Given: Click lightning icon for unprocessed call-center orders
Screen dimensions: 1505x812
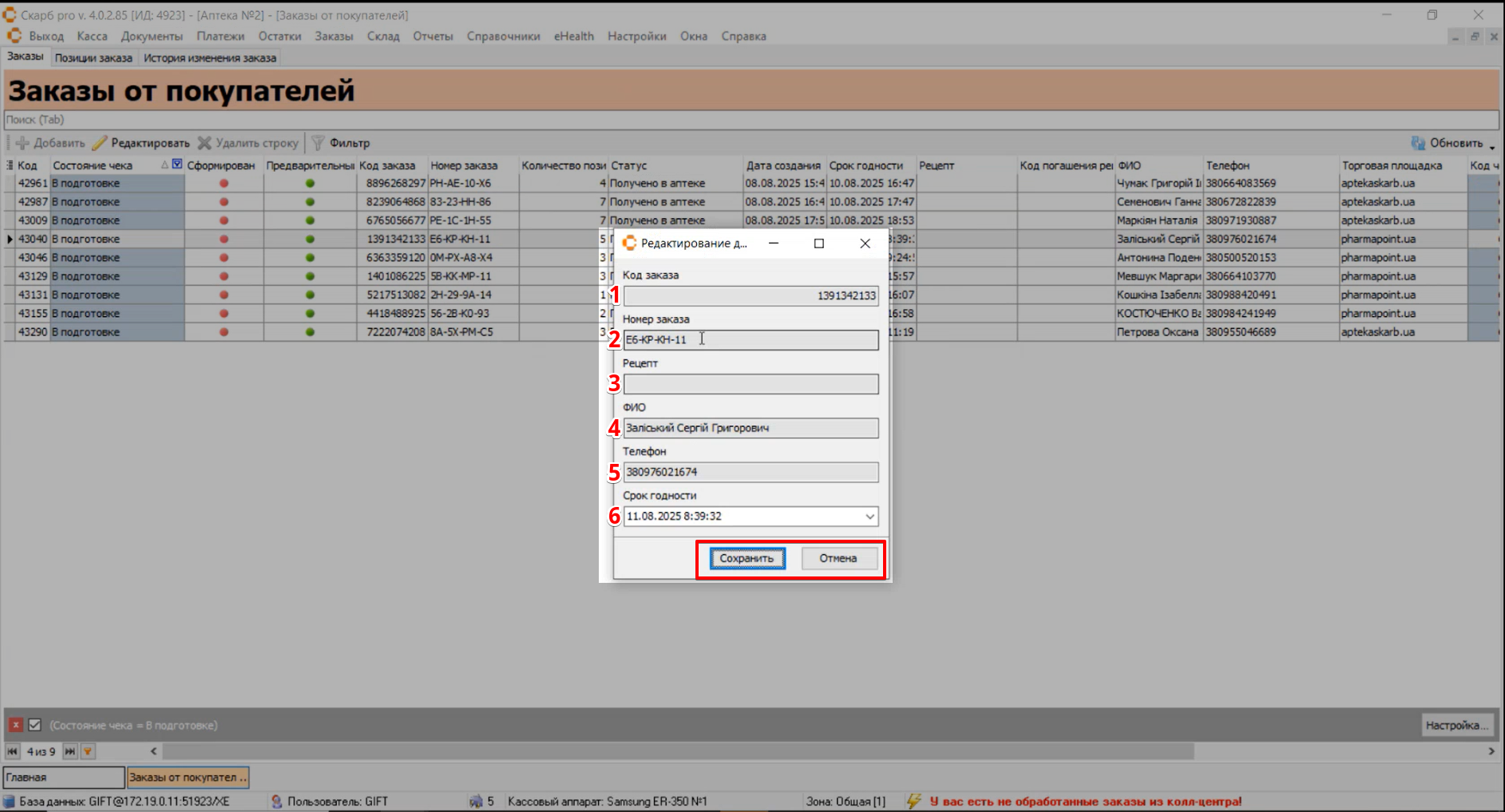Looking at the screenshot, I should [x=914, y=801].
